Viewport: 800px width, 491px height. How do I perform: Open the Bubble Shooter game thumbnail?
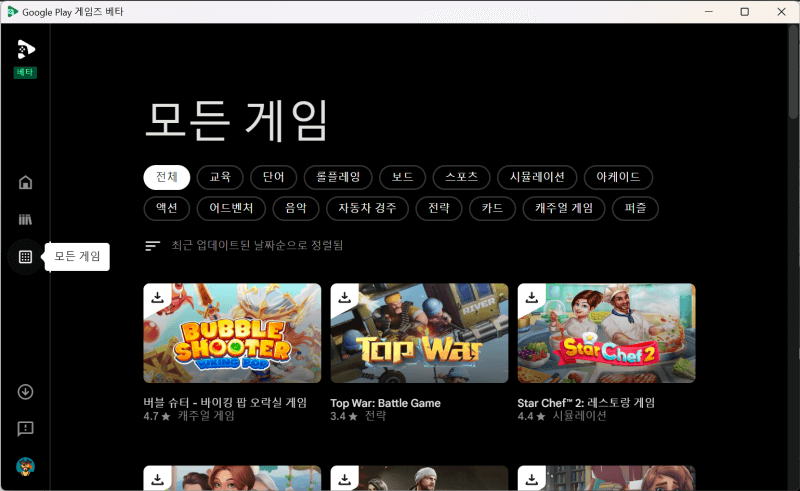(232, 333)
